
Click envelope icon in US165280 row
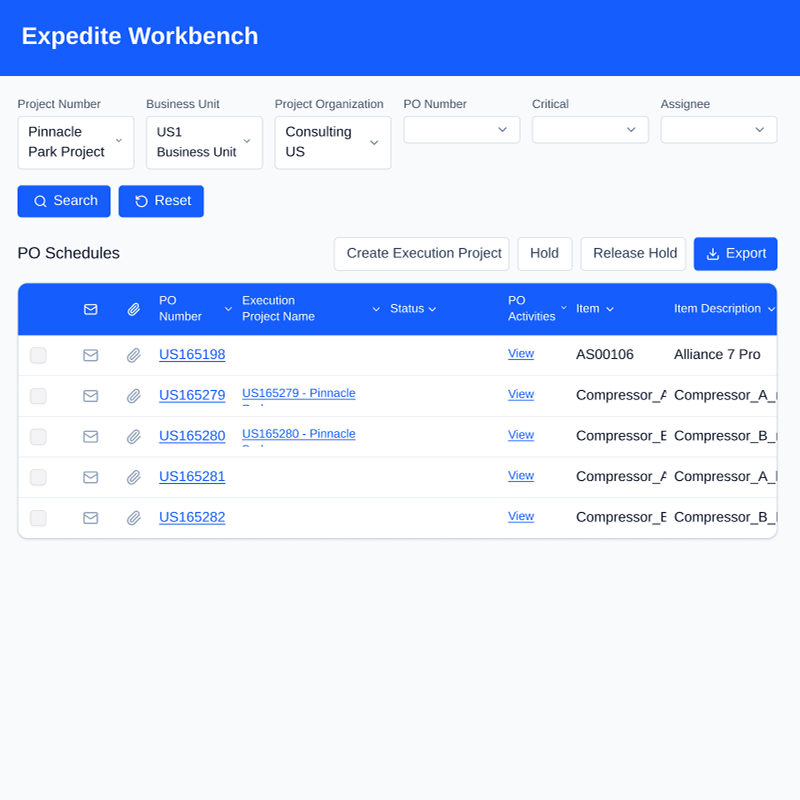90,437
